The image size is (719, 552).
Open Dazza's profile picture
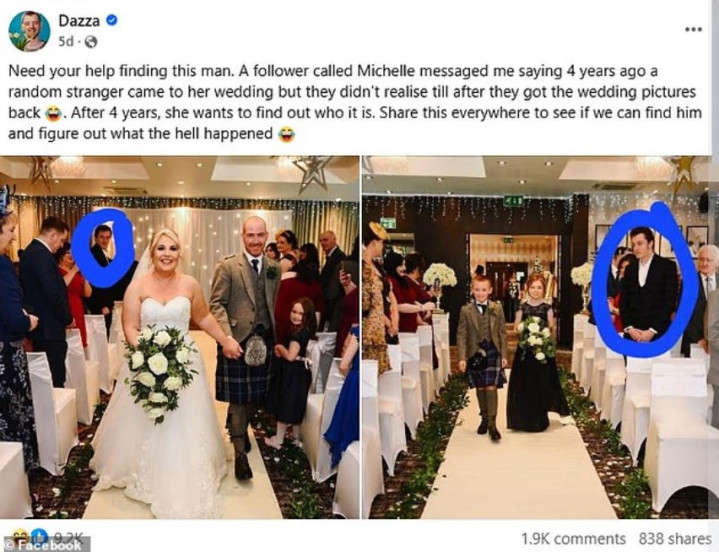29,31
